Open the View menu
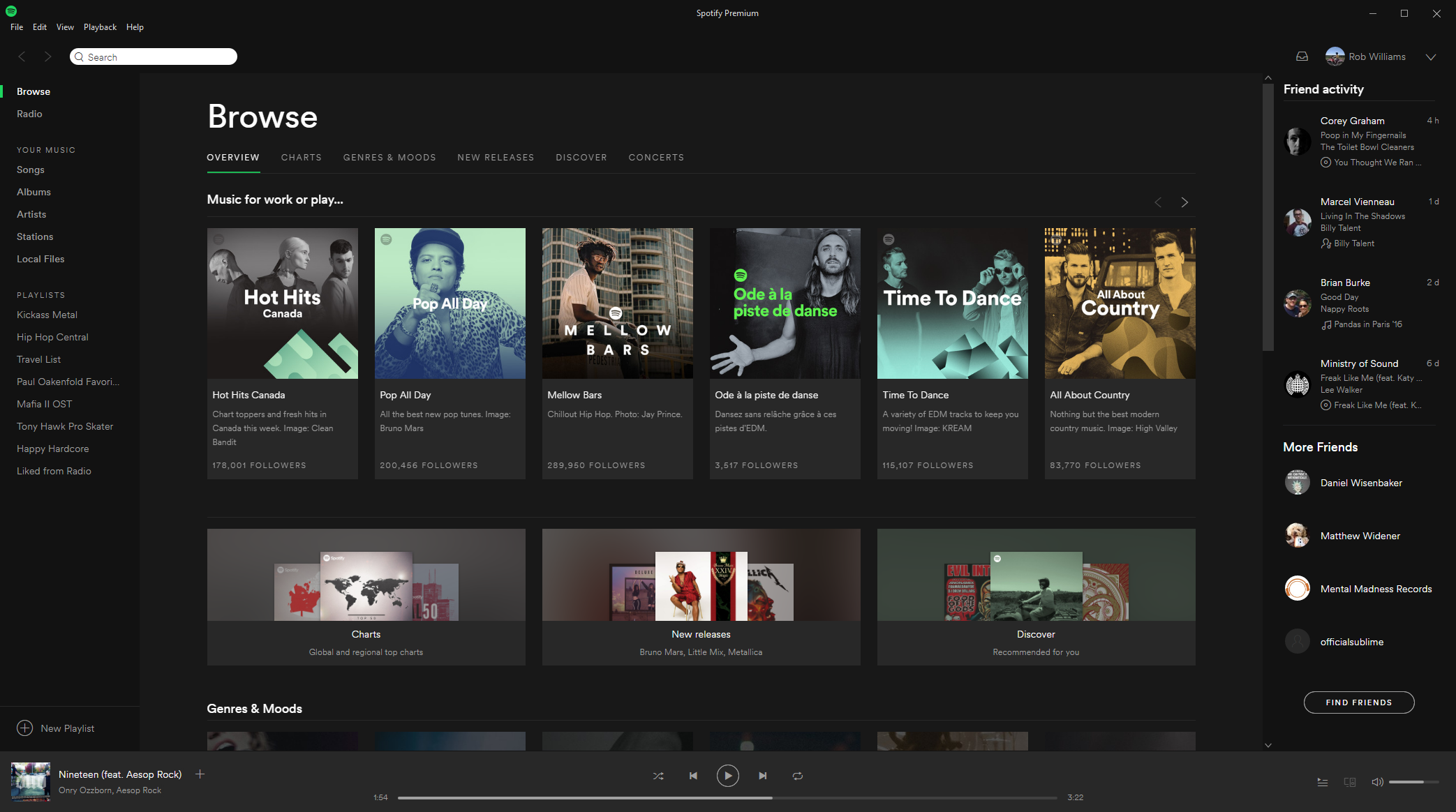Screen dimensions: 1456x812 65,27
